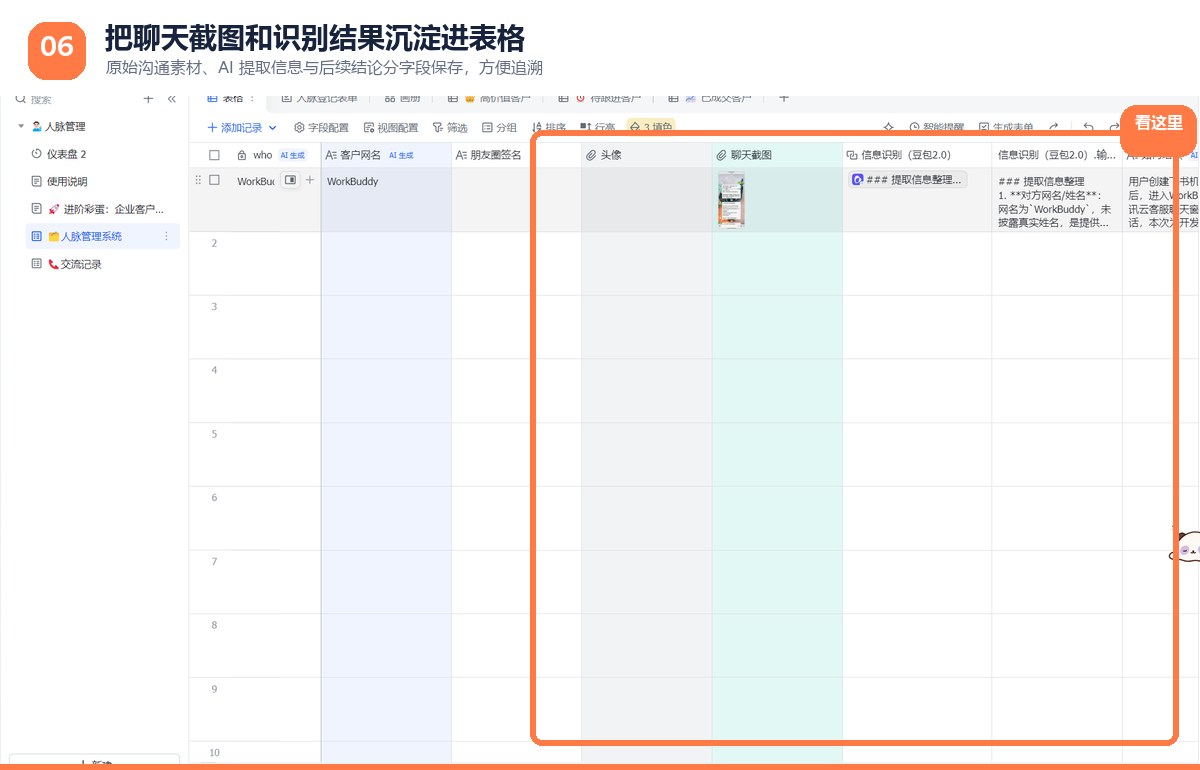This screenshot has height=770, width=1200.
Task: Click the paperclip icon in 聊天截图 header
Action: click(x=722, y=155)
